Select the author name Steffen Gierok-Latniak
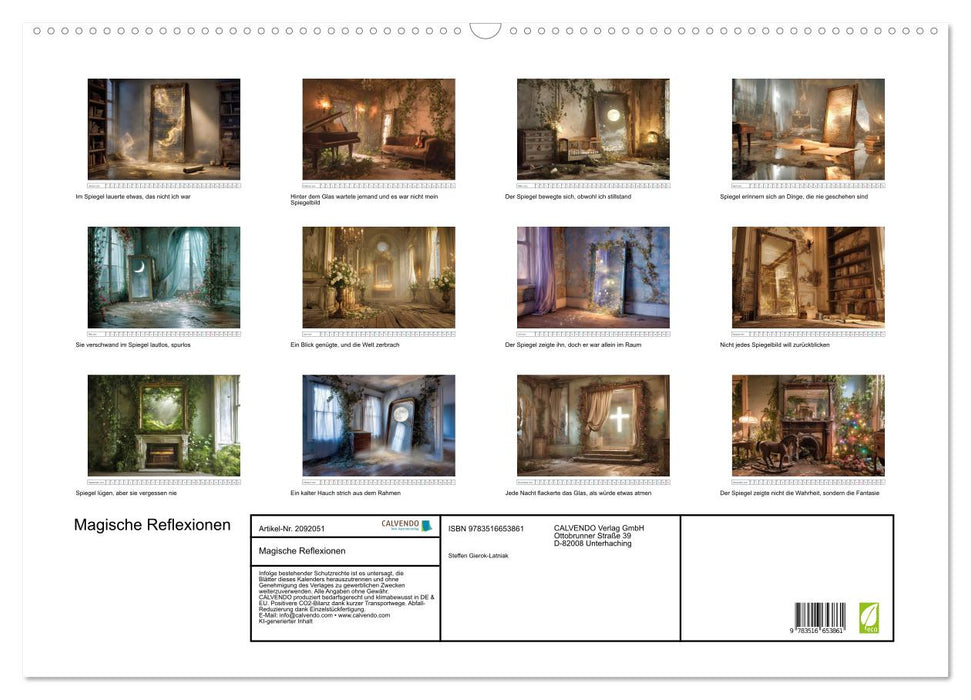971x700 pixels. point(480,555)
